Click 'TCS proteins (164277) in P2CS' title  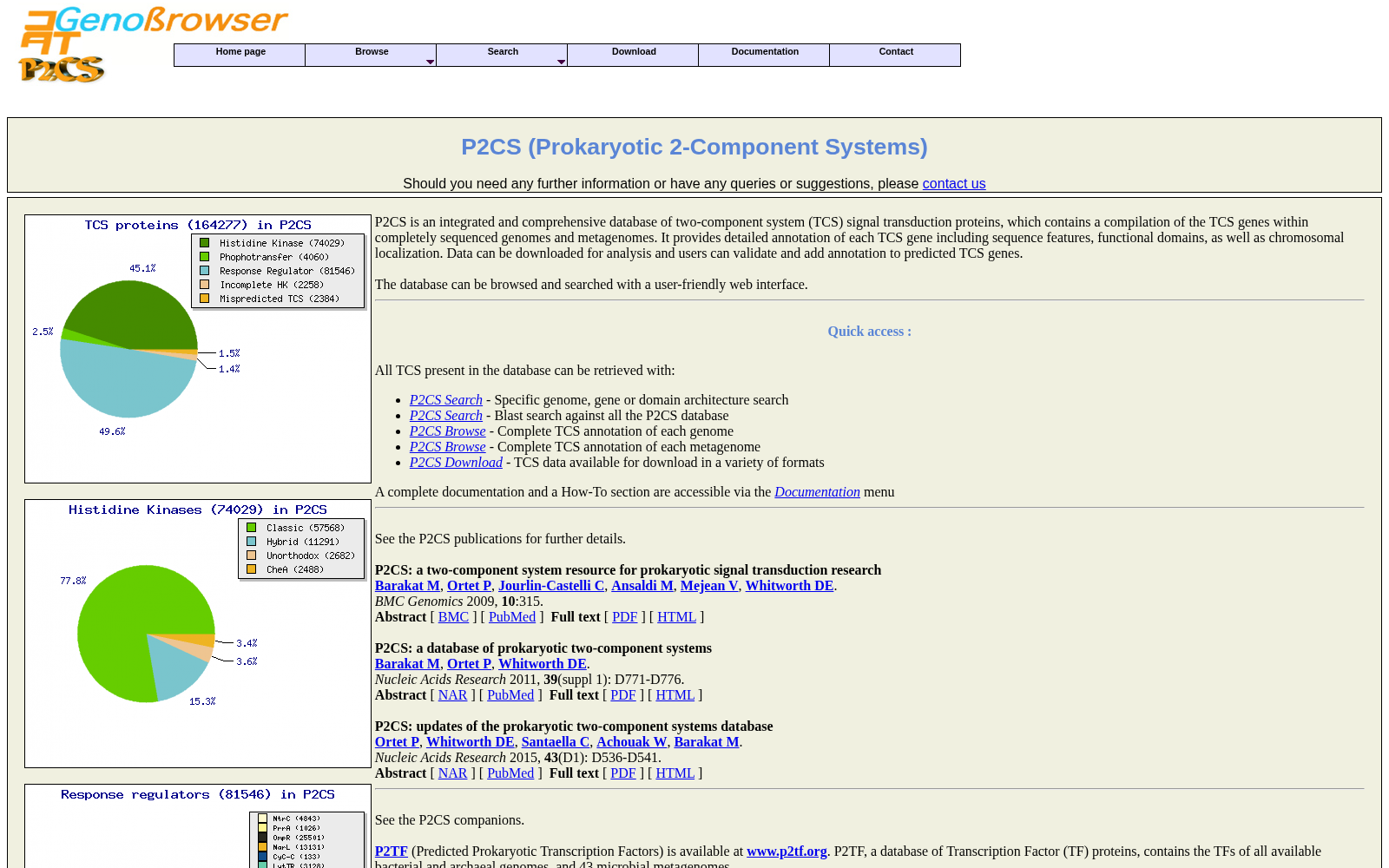point(198,225)
